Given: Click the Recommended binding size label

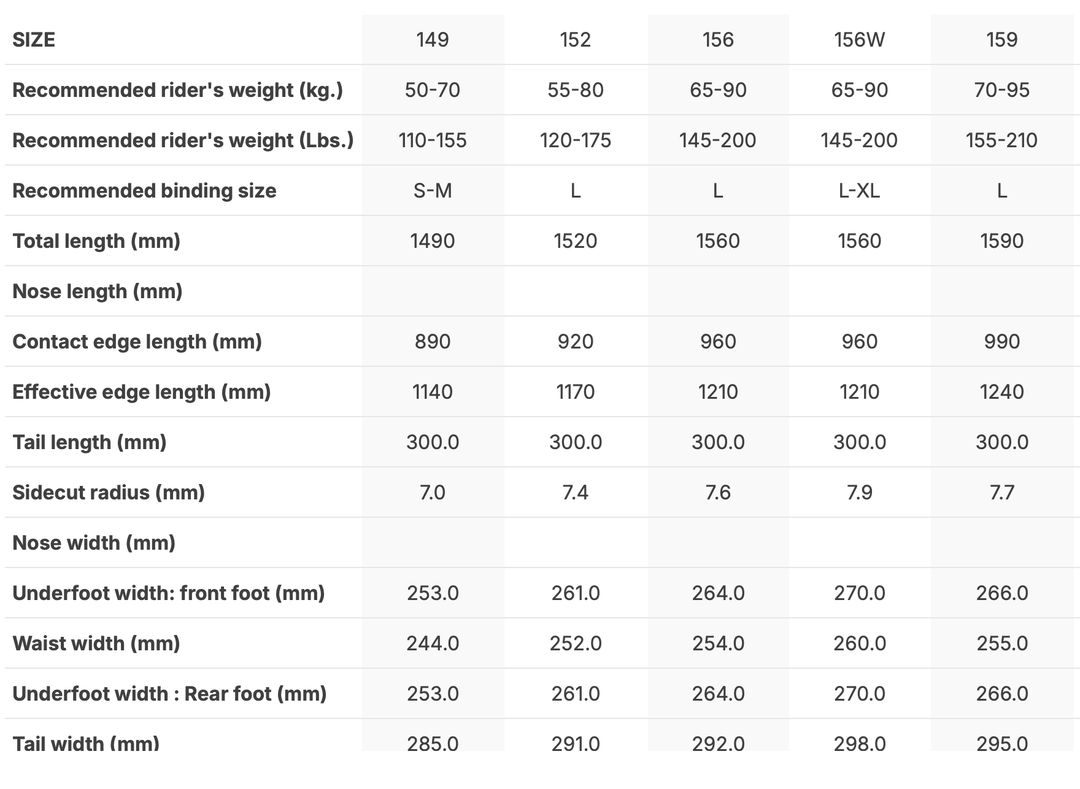Looking at the screenshot, I should tap(144, 190).
